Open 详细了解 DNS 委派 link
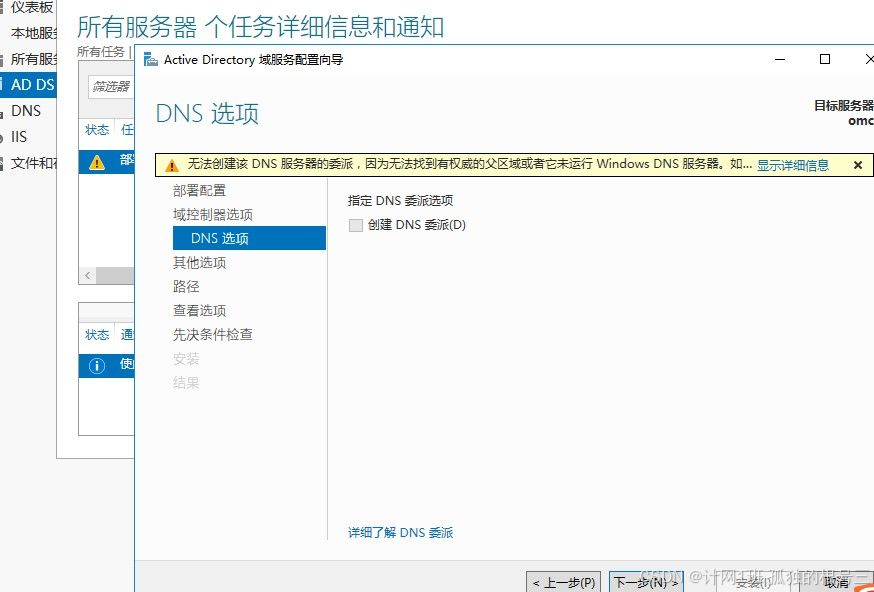 pos(400,532)
